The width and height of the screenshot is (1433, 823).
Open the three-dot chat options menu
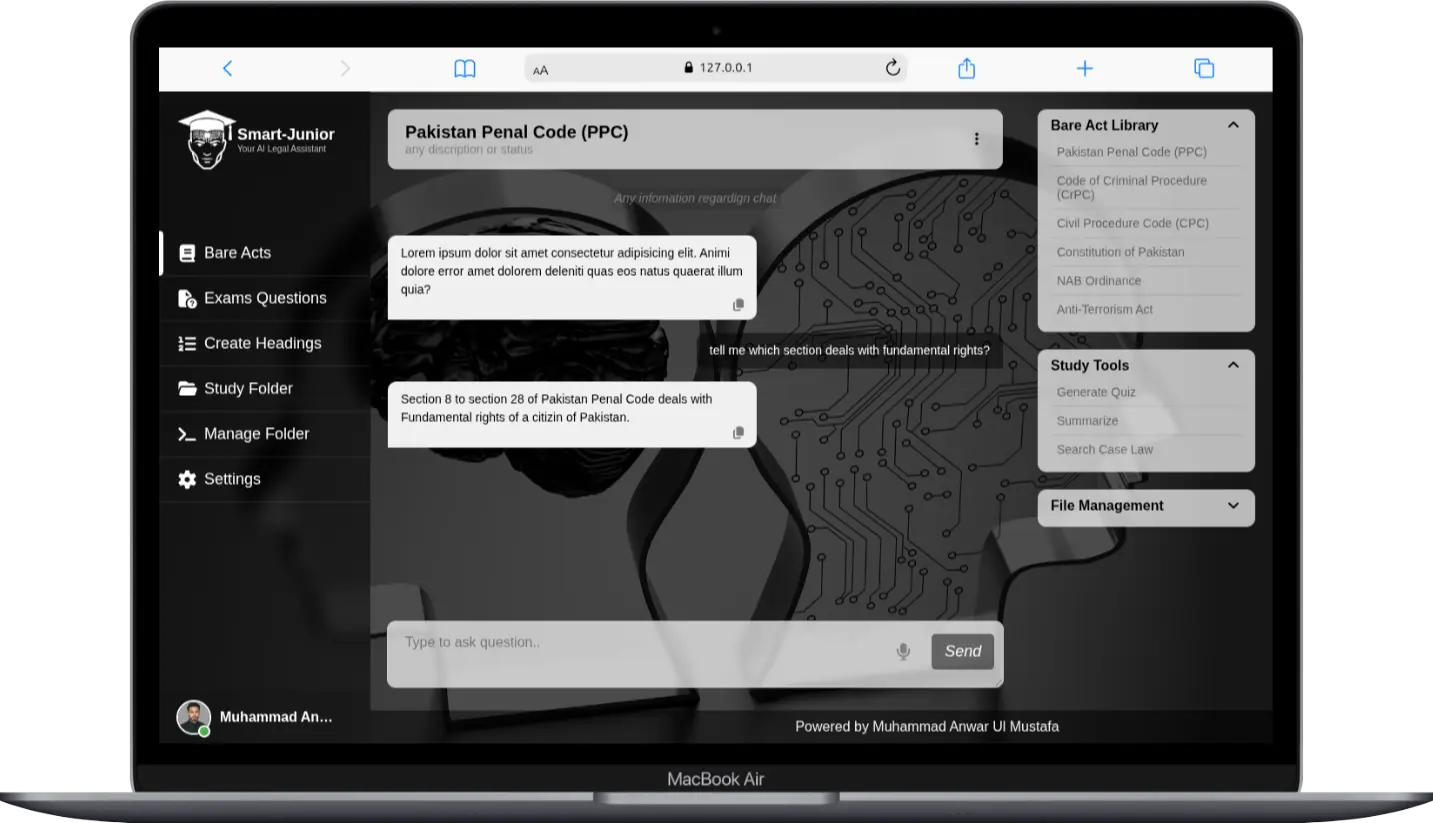976,139
